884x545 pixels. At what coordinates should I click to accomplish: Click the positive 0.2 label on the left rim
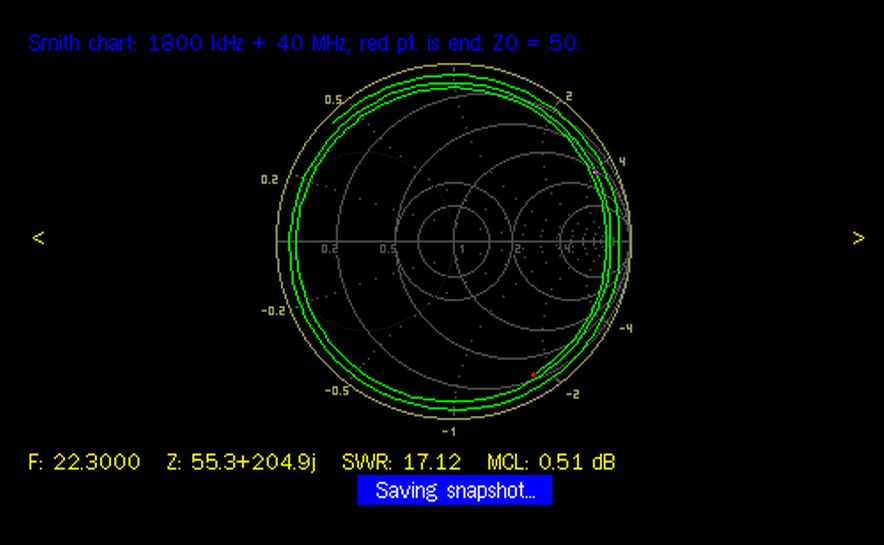click(269, 180)
